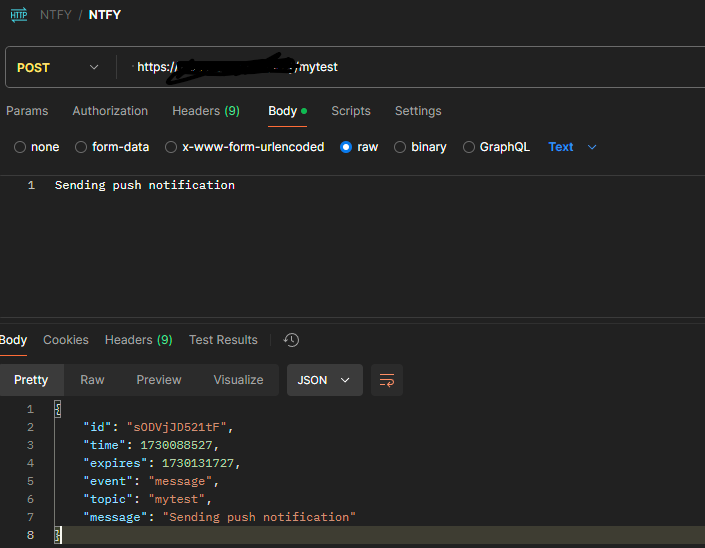Click the HTTP request icon

(x=19, y=15)
